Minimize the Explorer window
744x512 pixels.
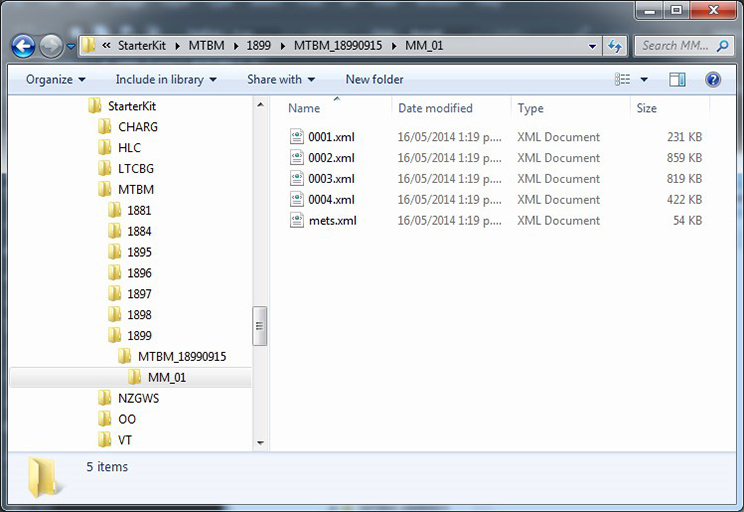650,10
